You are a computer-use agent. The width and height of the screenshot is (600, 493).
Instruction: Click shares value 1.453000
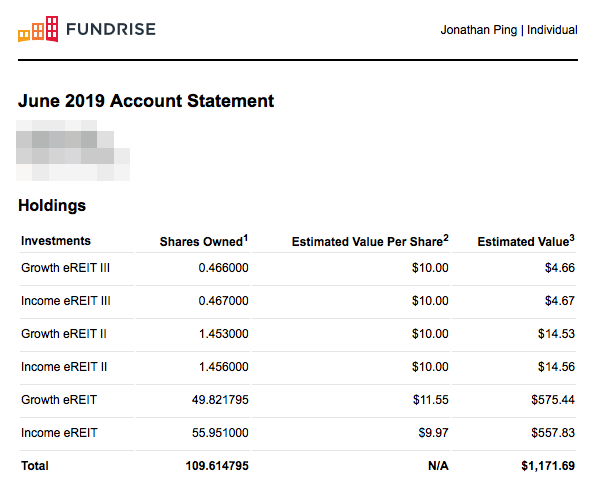point(223,333)
